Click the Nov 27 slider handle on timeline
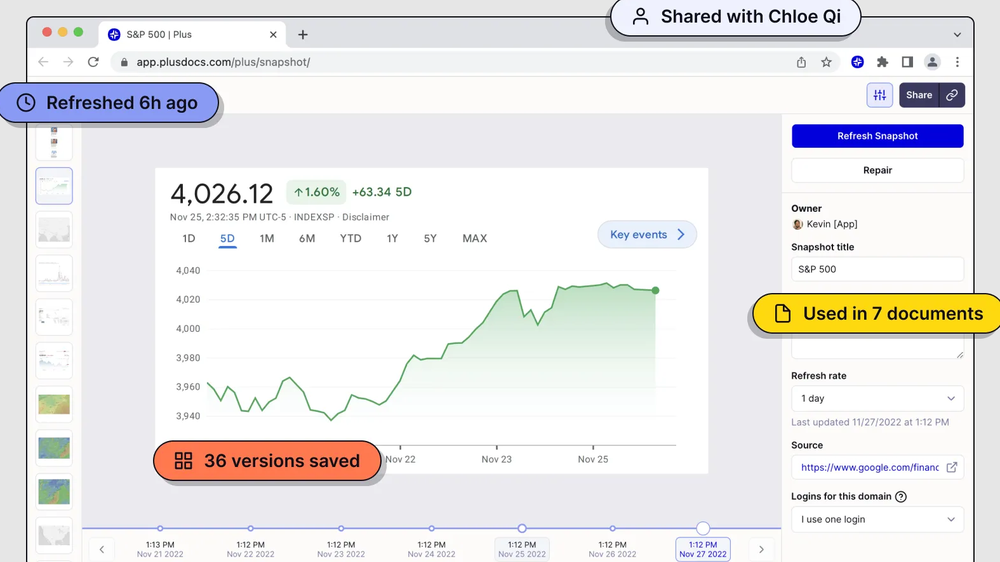1000x562 pixels. pyautogui.click(x=703, y=528)
